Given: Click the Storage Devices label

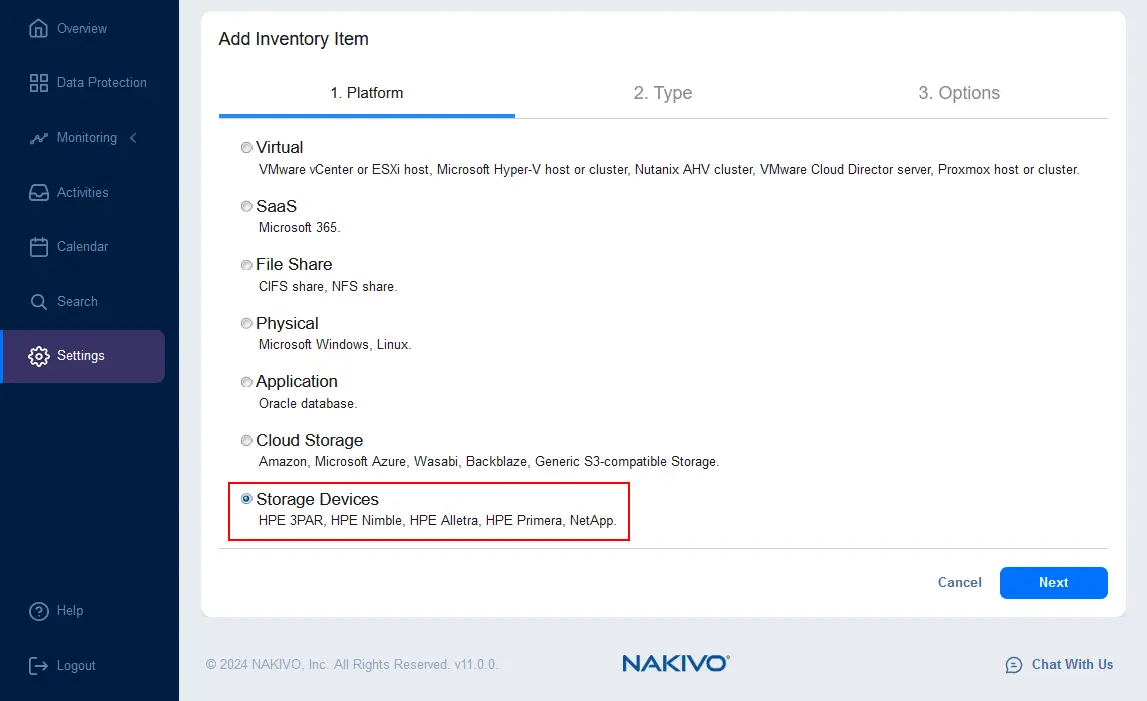Looking at the screenshot, I should coord(317,499).
